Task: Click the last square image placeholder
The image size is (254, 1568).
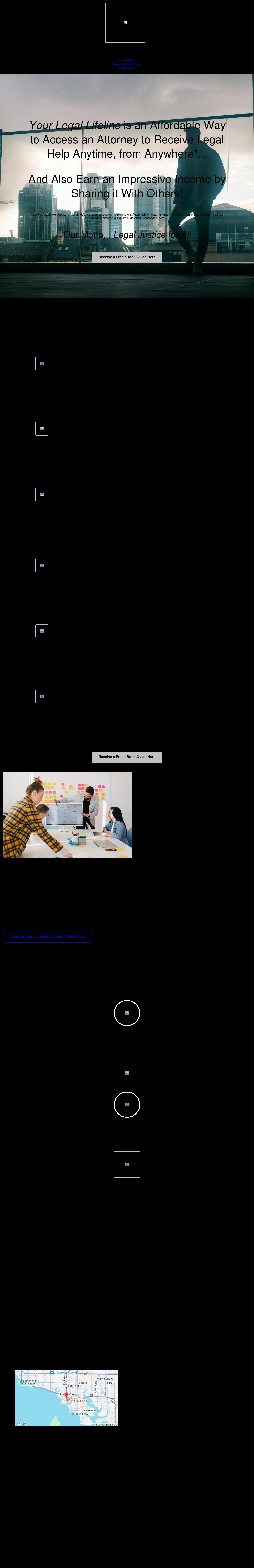Action: click(x=127, y=1164)
